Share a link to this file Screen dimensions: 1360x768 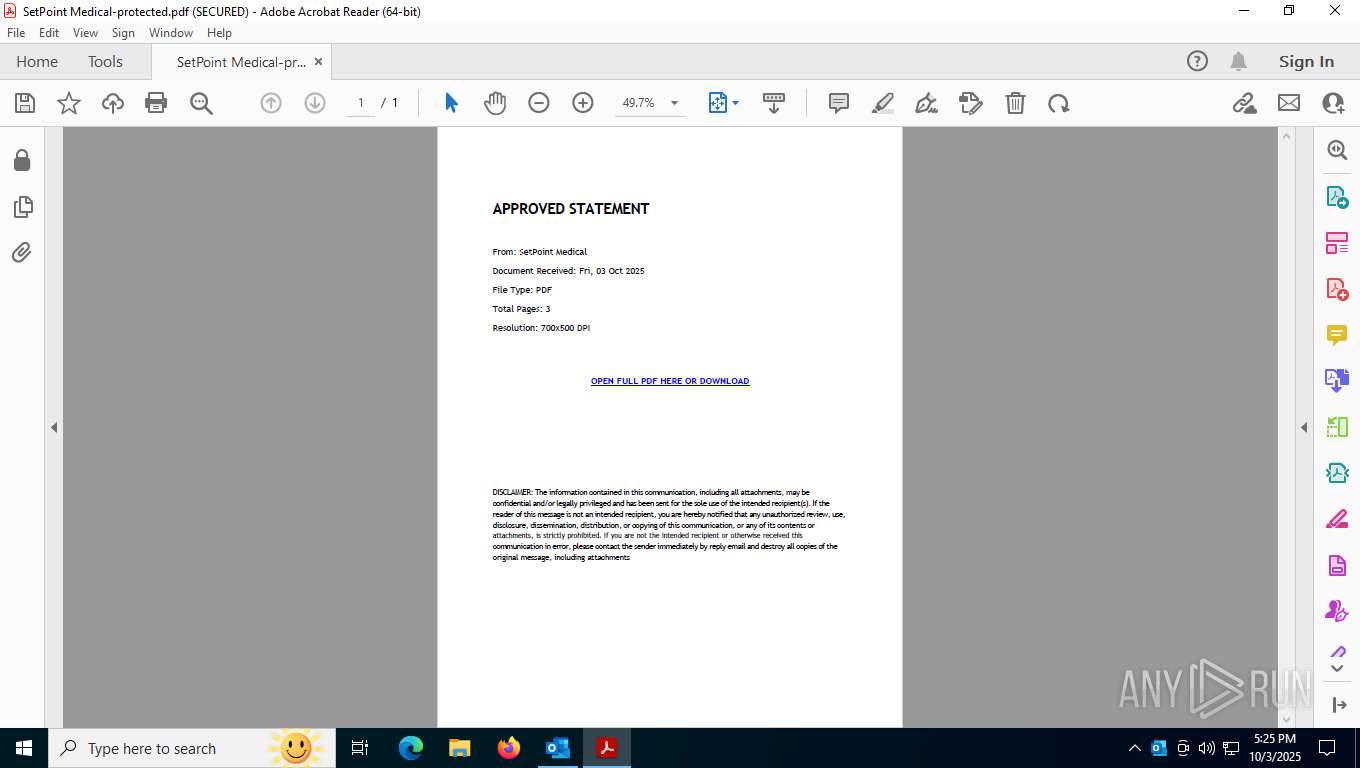[1245, 103]
